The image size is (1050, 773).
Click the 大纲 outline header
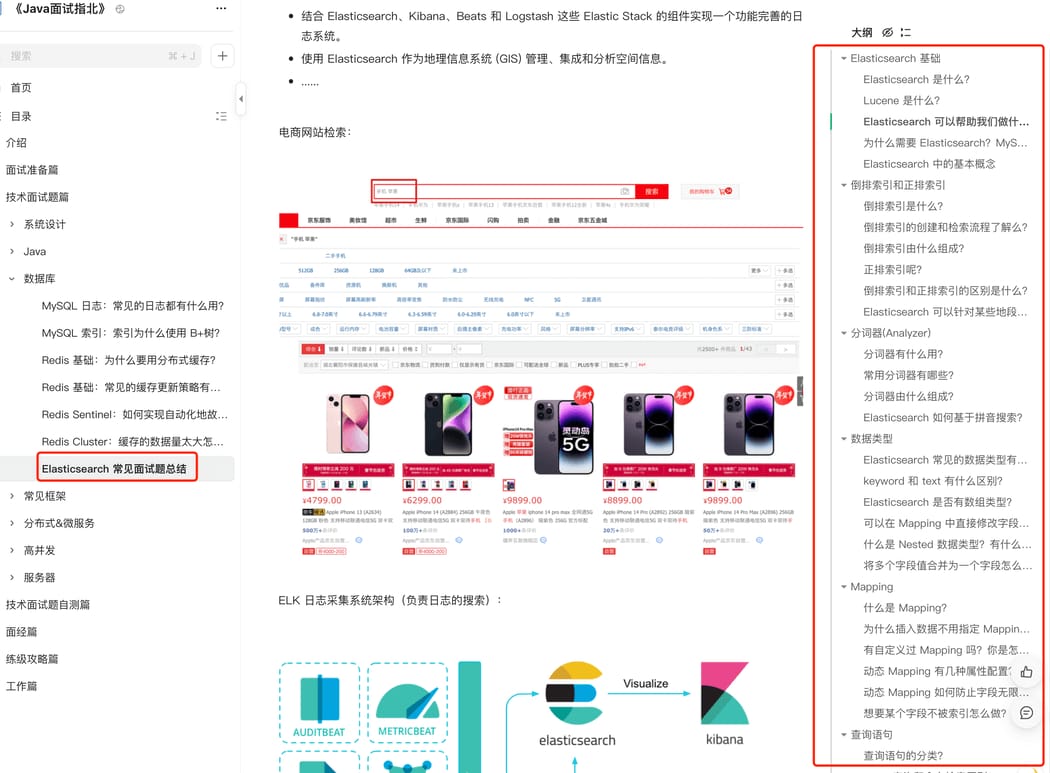point(861,32)
